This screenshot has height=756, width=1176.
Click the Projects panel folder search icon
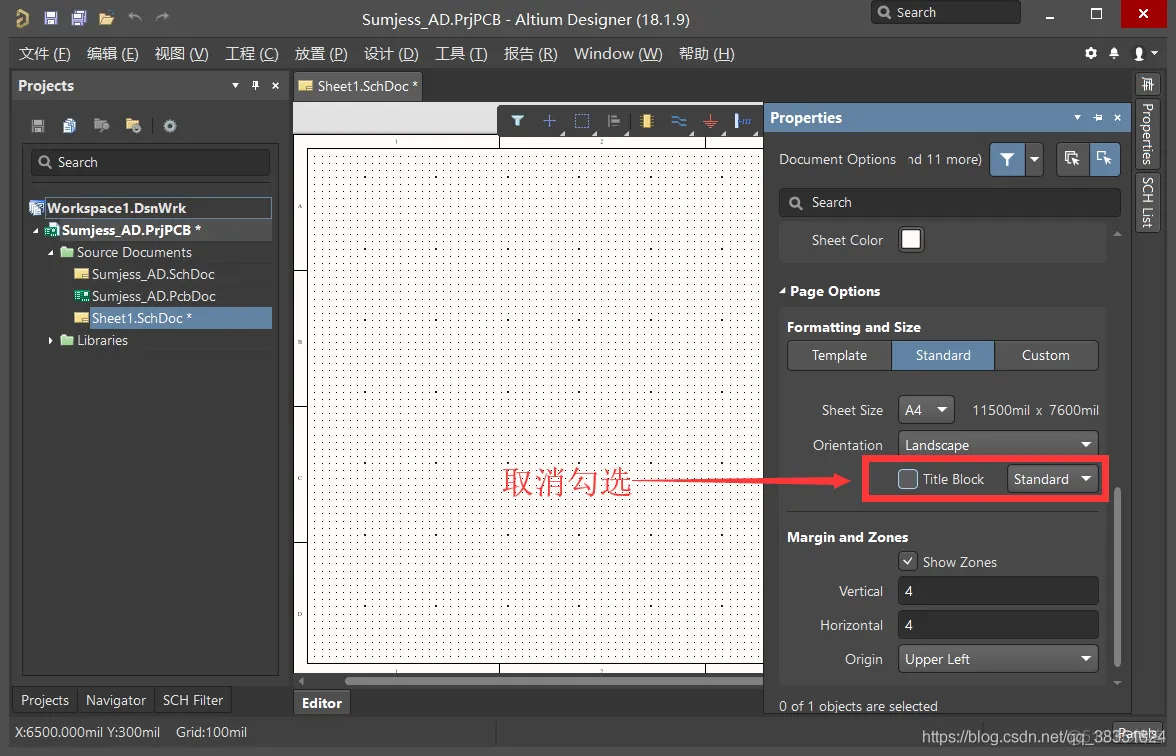pyautogui.click(x=101, y=125)
